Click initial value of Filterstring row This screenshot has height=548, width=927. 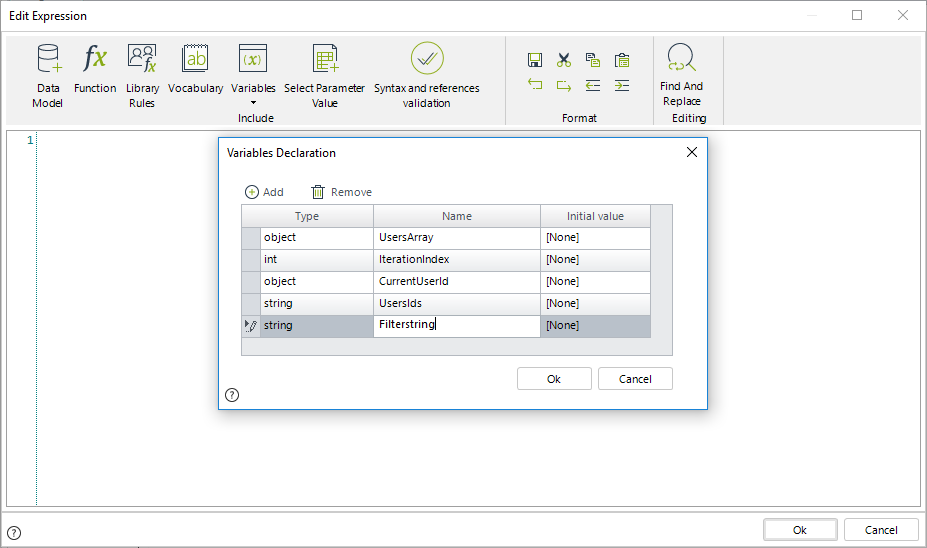[595, 326]
